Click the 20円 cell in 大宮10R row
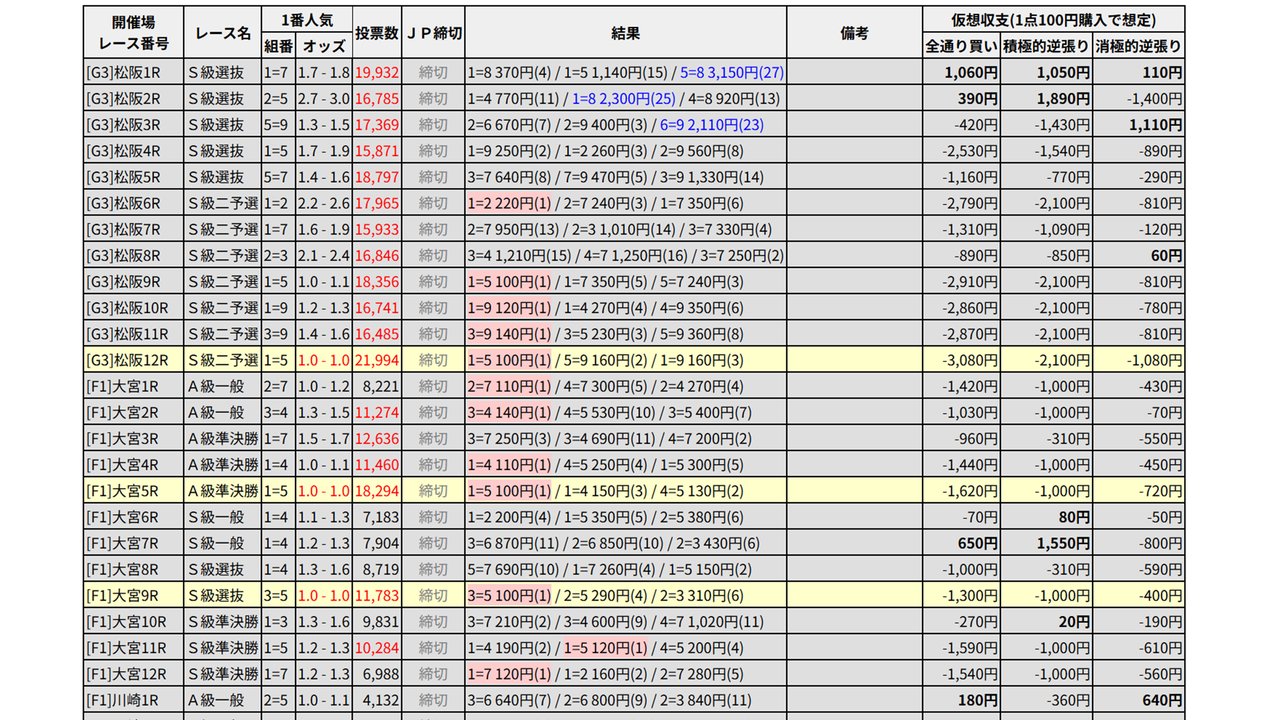The image size is (1280, 720). [x=1047, y=620]
